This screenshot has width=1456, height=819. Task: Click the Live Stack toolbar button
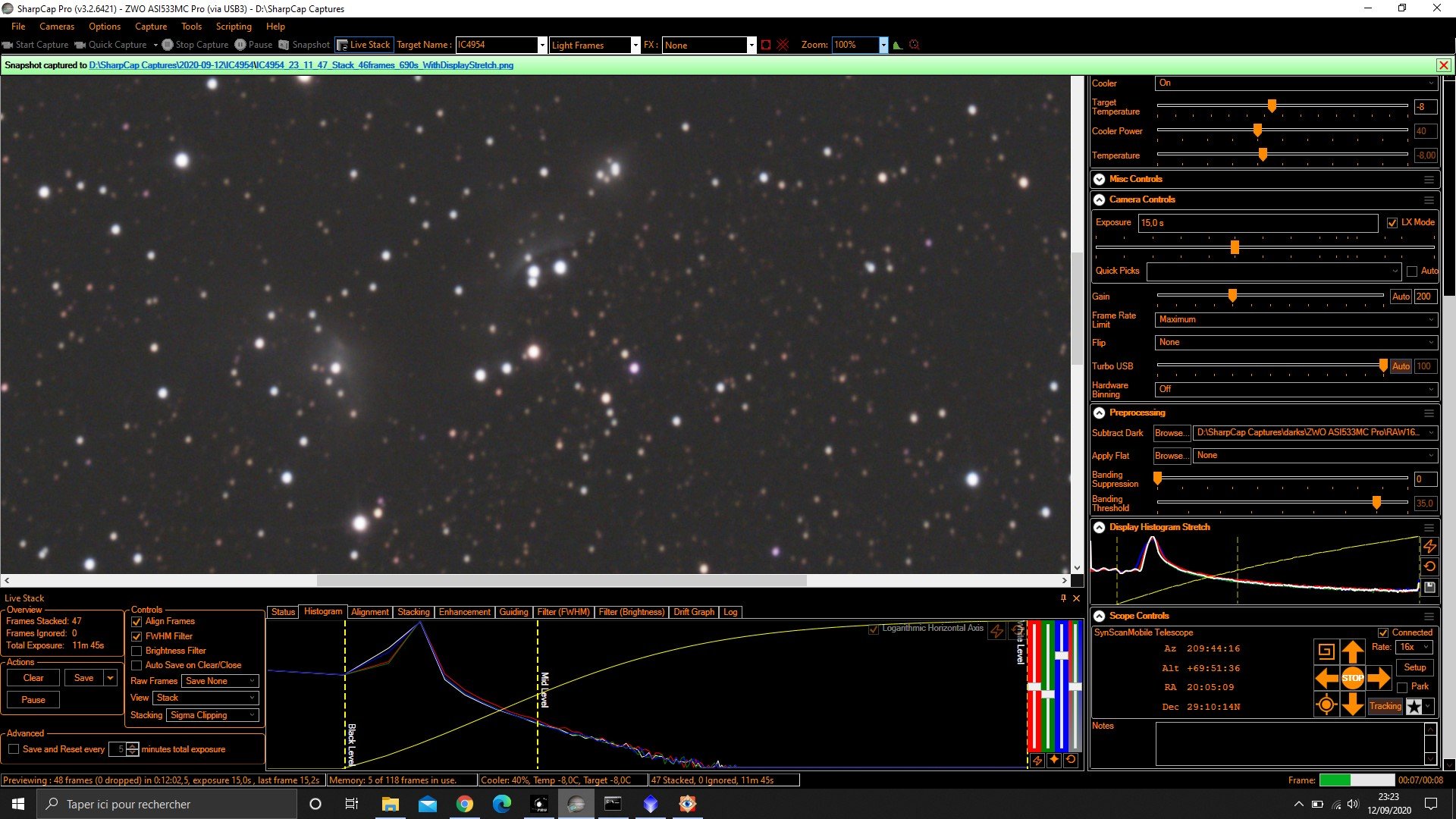pos(363,45)
